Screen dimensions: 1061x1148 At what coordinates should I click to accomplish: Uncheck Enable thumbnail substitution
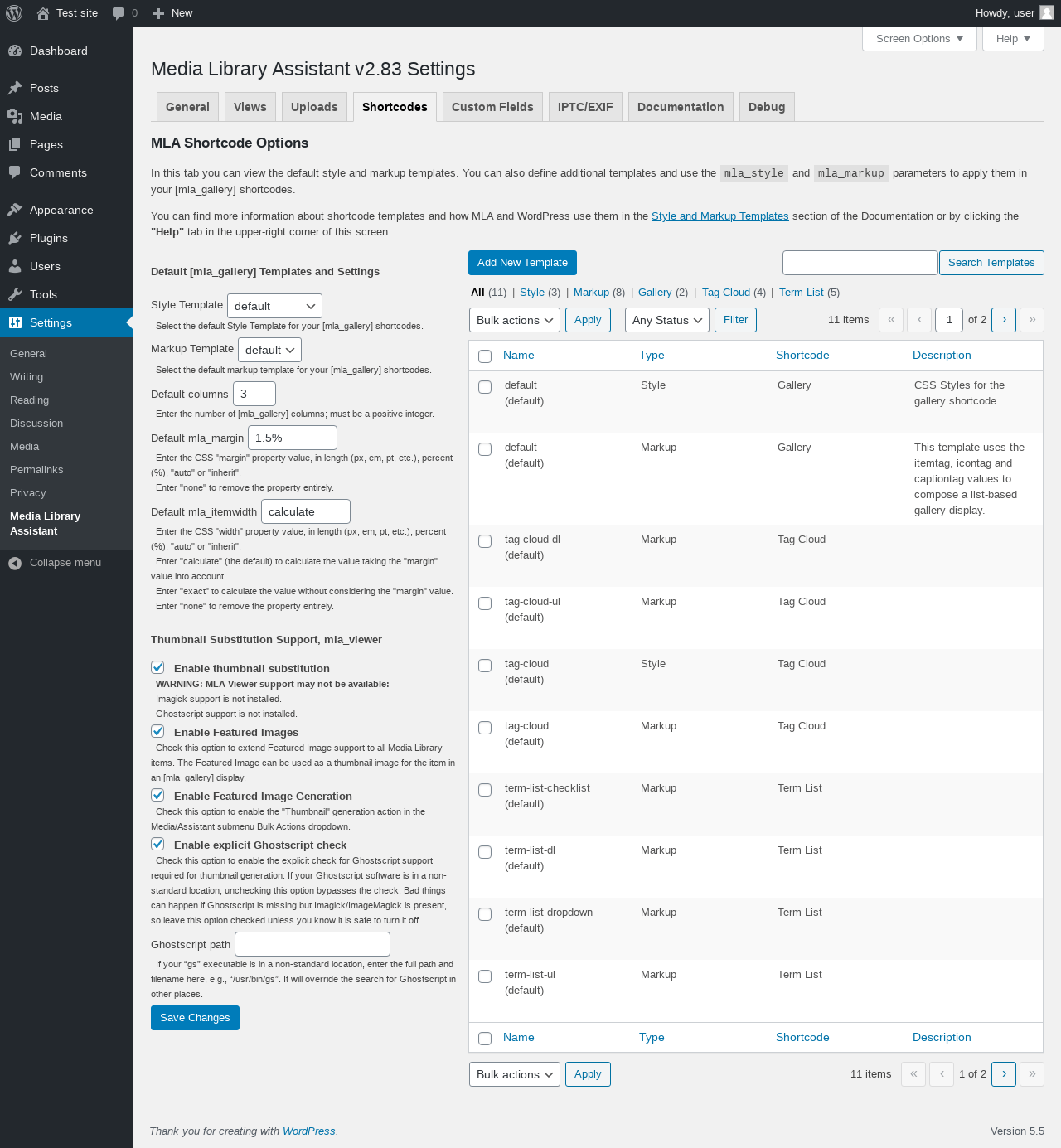(x=157, y=667)
